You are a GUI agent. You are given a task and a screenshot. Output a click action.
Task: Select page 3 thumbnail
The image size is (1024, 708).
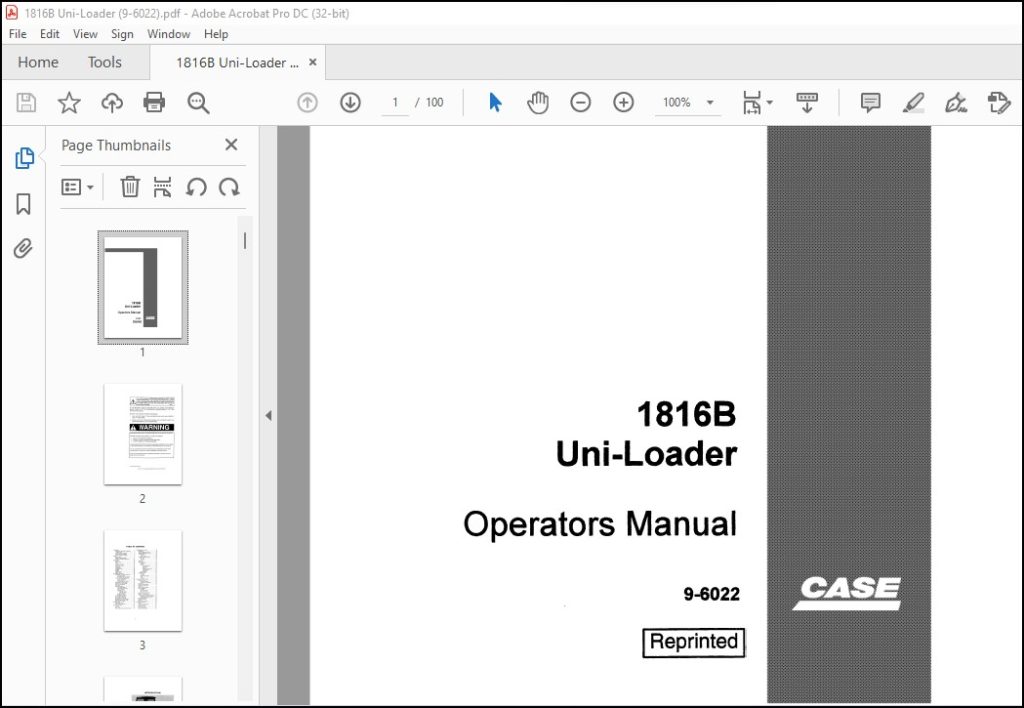(x=143, y=581)
